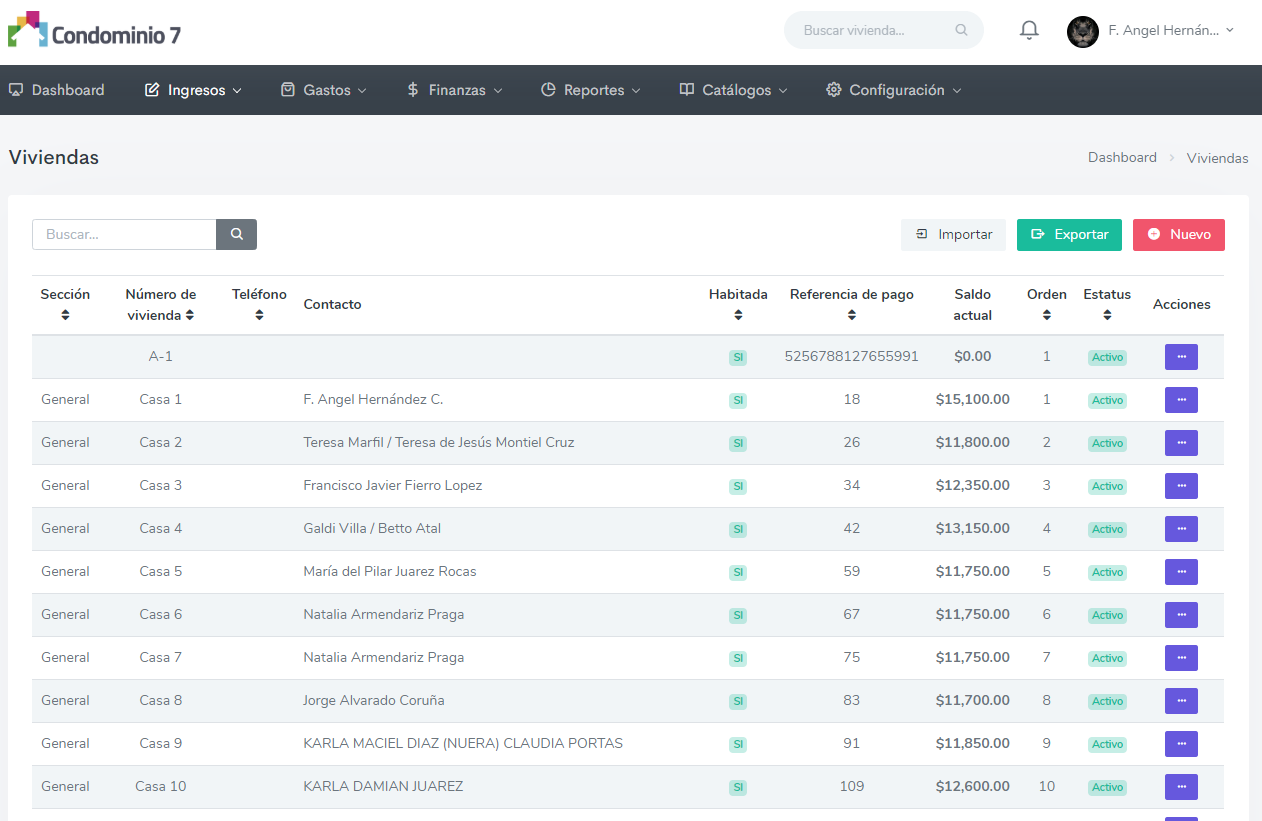Click the green Exportar button
1262x821 pixels.
(1069, 235)
